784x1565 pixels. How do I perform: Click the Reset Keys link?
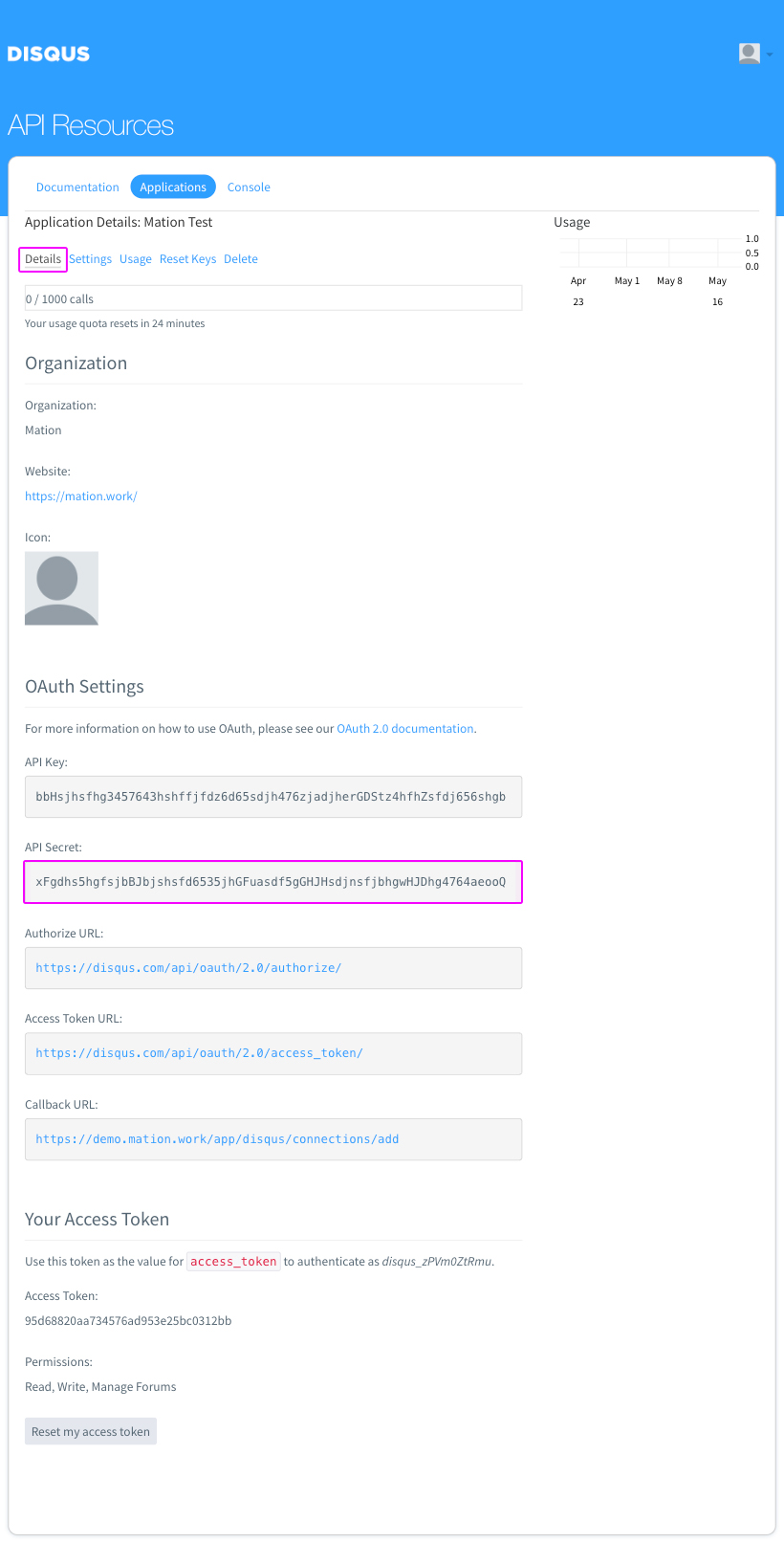[x=187, y=259]
